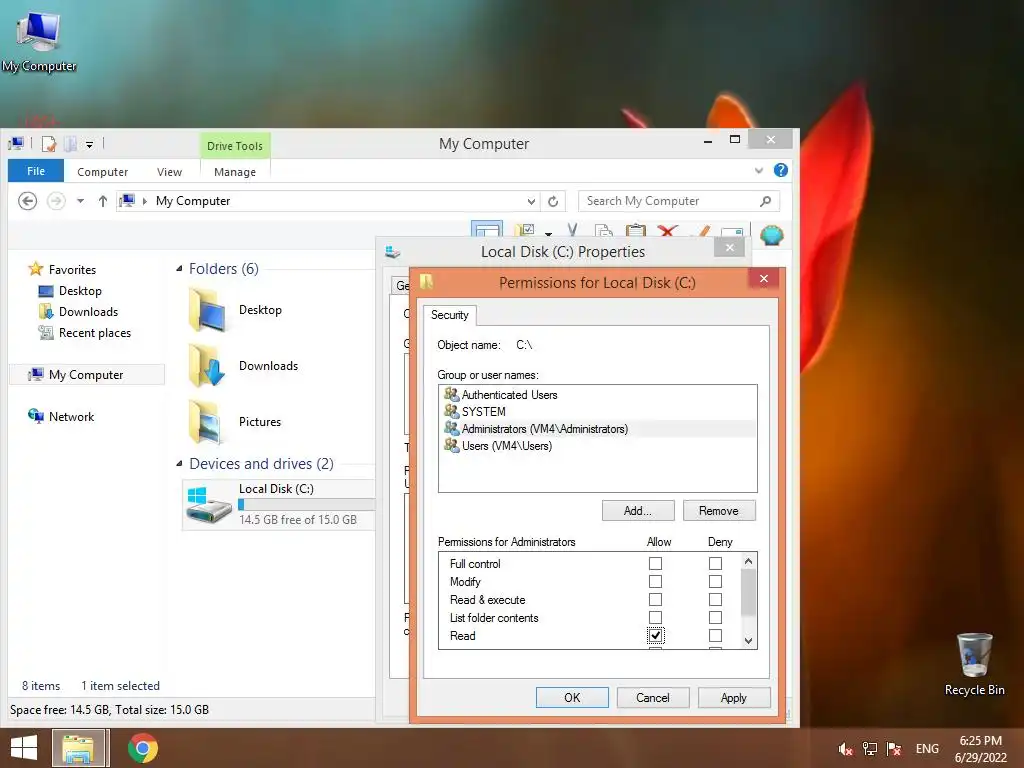Open the folder options toolbar dropdown arrow
The width and height of the screenshot is (1024, 768).
(548, 233)
